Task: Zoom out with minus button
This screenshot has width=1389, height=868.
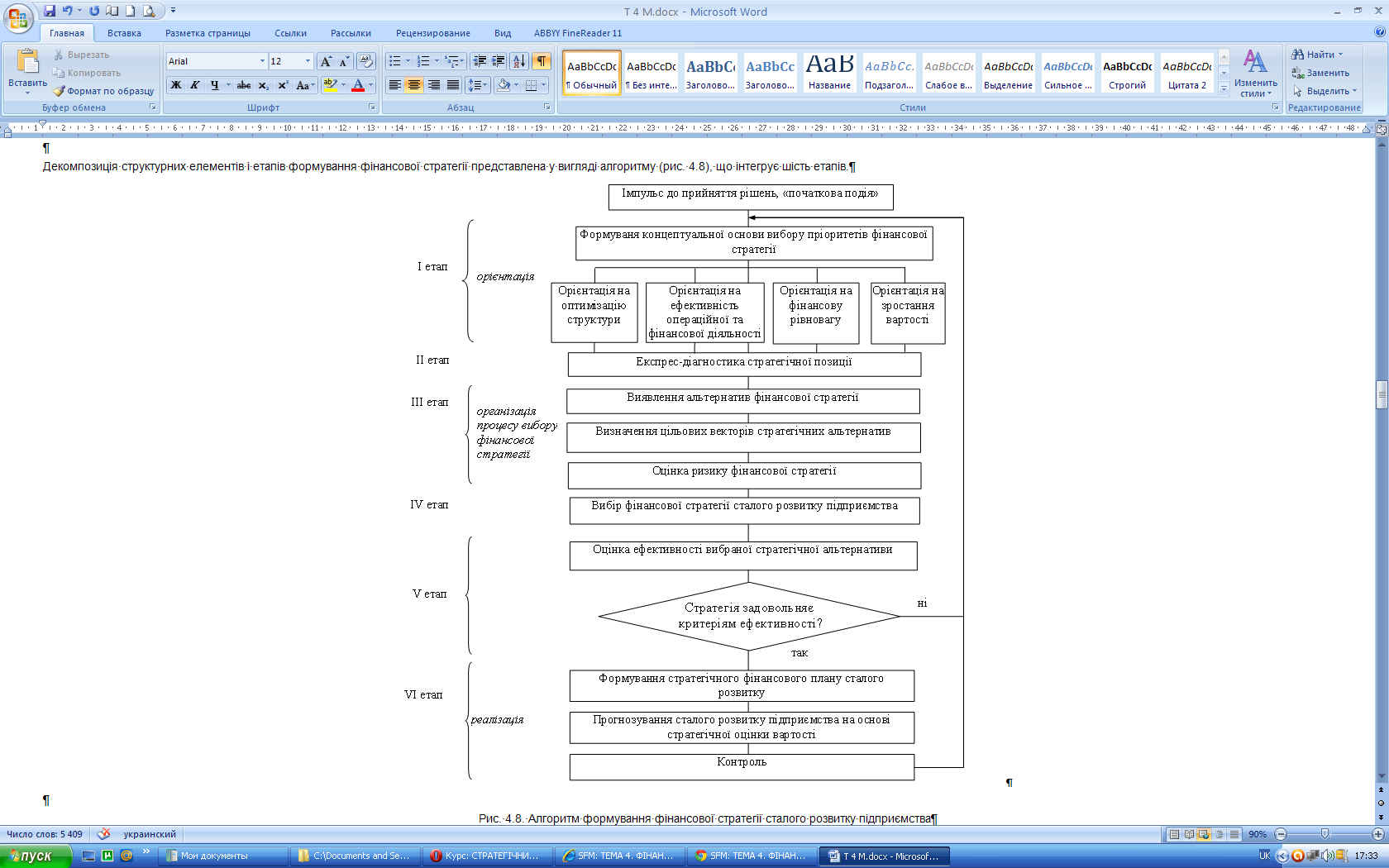Action: 1281,834
